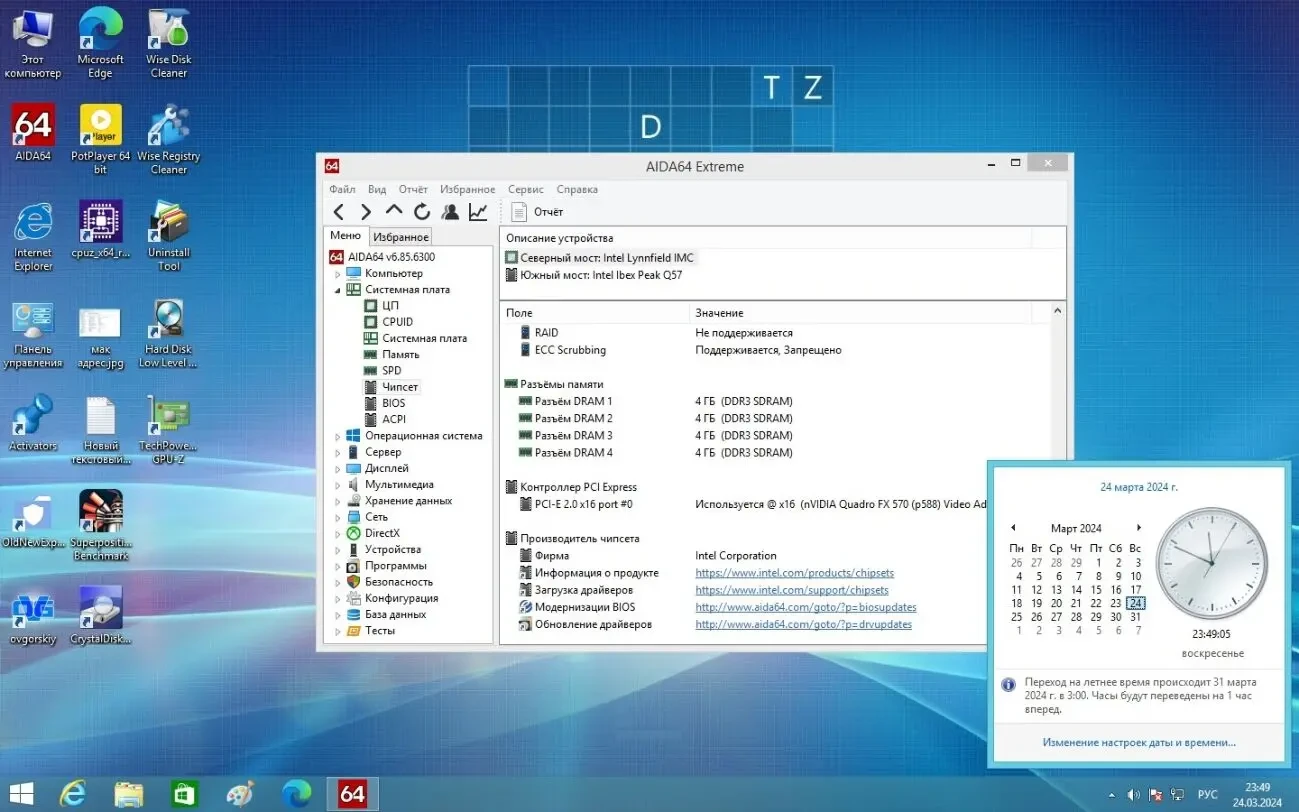This screenshot has height=812, width=1299.
Task: Open the Сервис menu
Action: pos(525,189)
